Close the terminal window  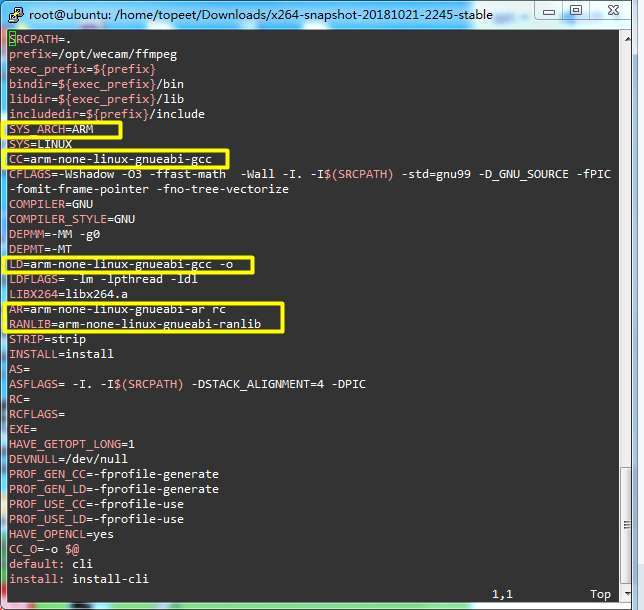(613, 10)
